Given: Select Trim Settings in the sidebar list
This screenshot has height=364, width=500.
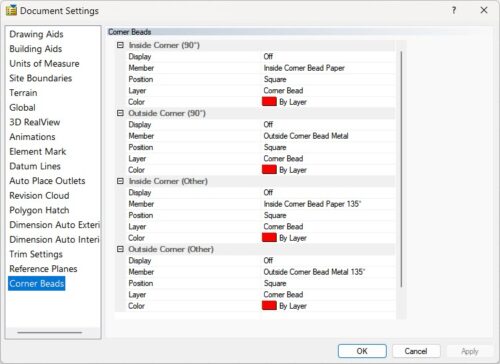Looking at the screenshot, I should 36,254.
